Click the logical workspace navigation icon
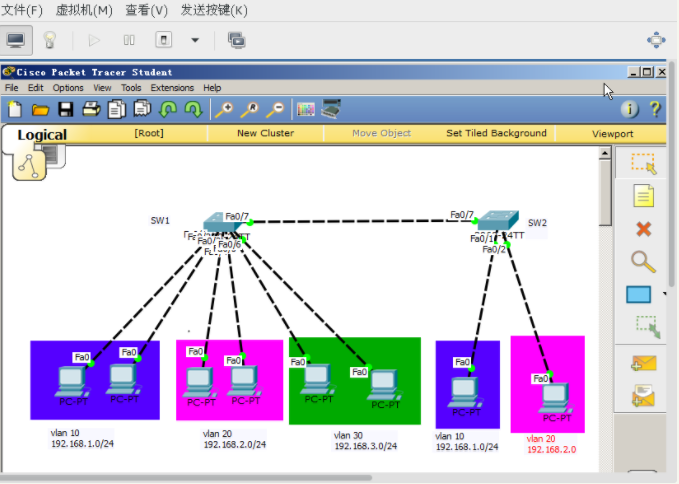 click(x=29, y=165)
